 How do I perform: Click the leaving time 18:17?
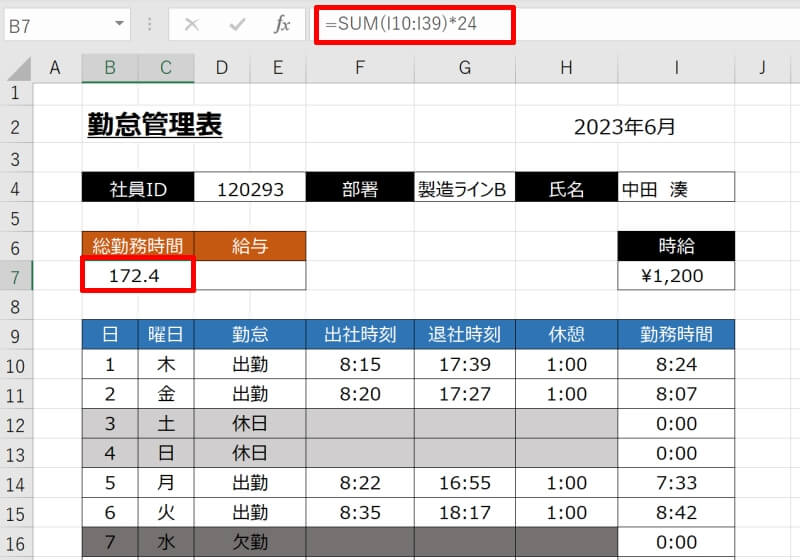coord(464,512)
